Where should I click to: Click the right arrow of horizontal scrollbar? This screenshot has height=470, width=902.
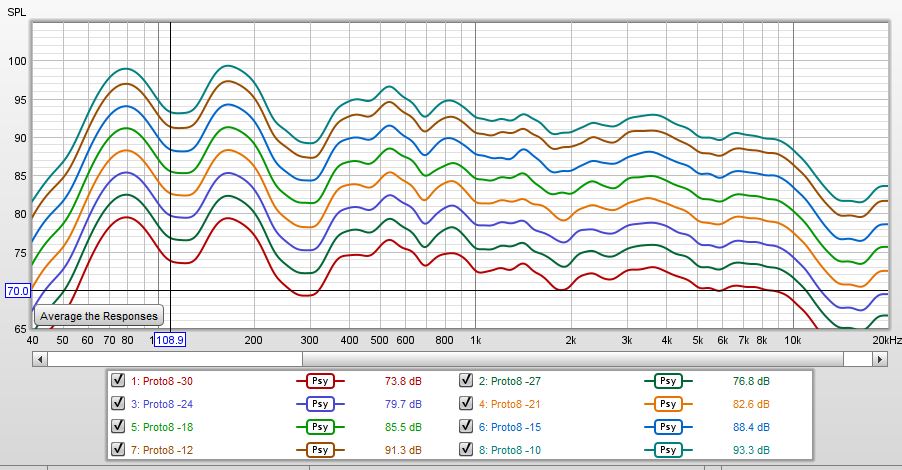[x=880, y=360]
